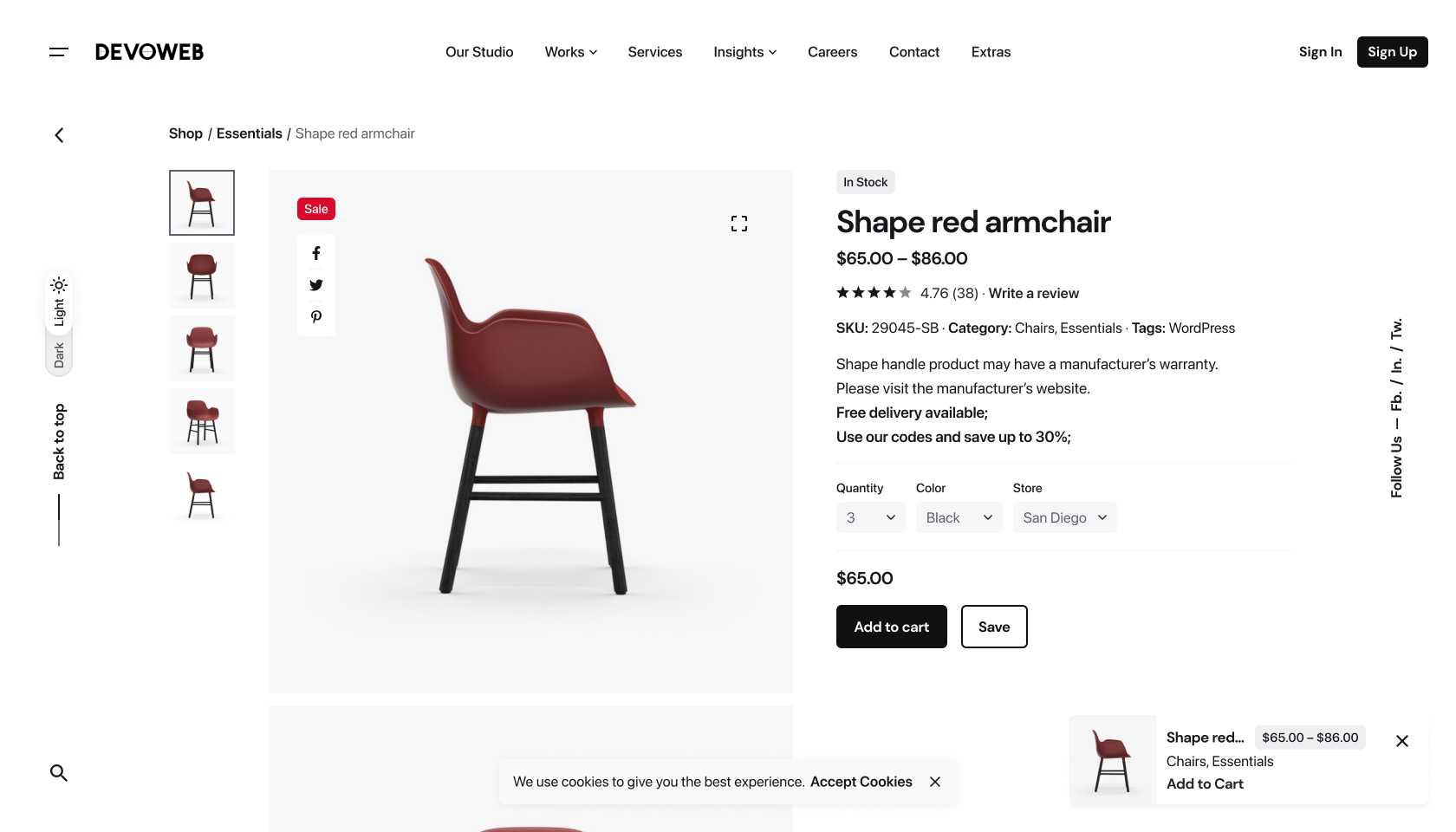Viewport: 1456px width, 832px height.
Task: Dismiss the cookie notice X
Action: [x=935, y=782]
